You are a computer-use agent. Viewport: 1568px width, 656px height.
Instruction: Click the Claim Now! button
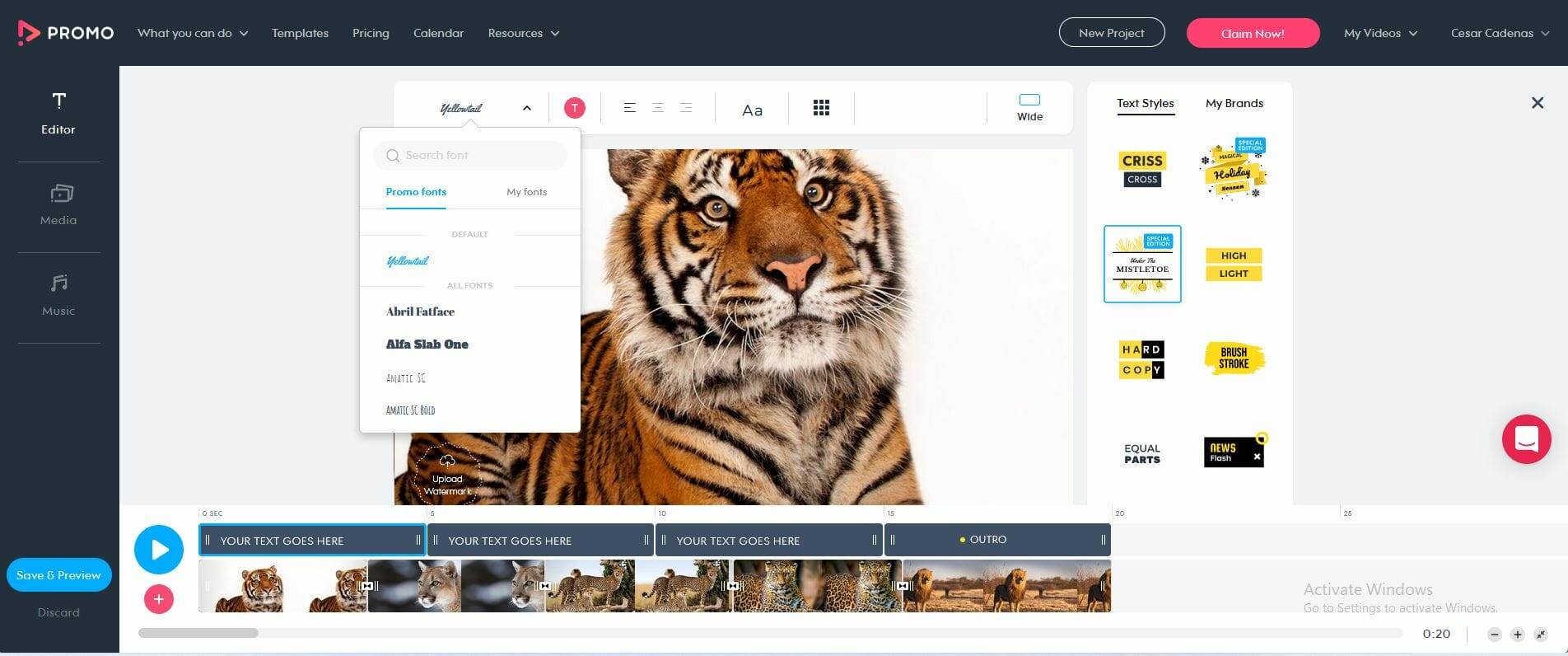pos(1253,33)
